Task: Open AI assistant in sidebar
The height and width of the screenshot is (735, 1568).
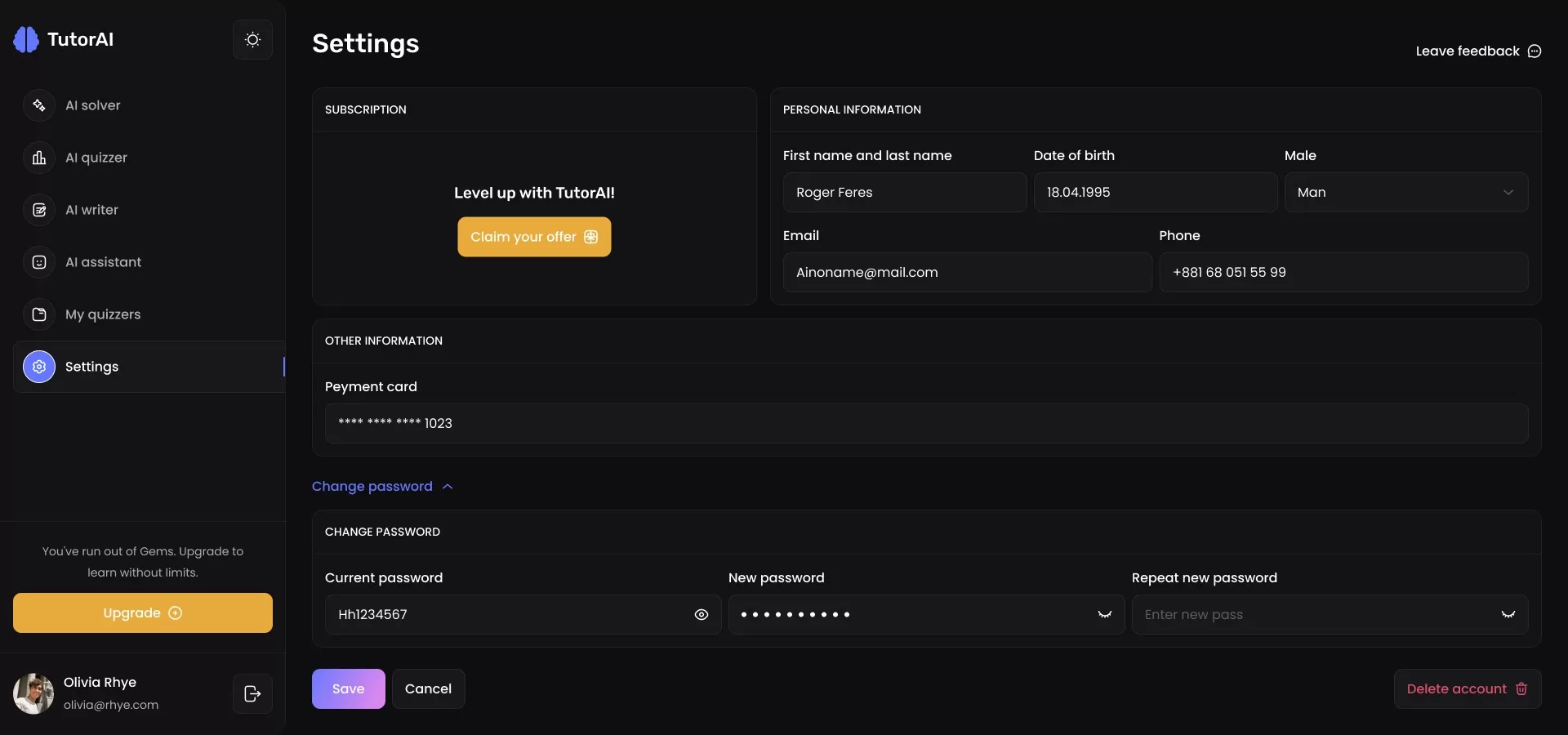Action: (x=103, y=262)
